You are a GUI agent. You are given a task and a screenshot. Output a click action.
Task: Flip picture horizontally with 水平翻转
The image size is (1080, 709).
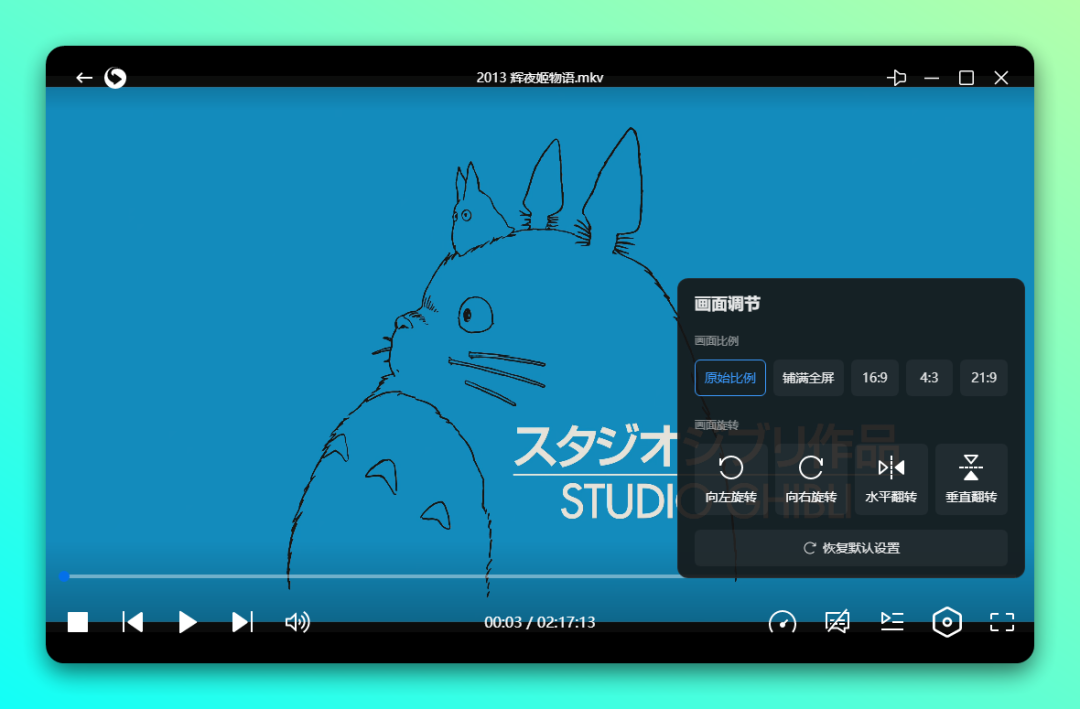[891, 480]
